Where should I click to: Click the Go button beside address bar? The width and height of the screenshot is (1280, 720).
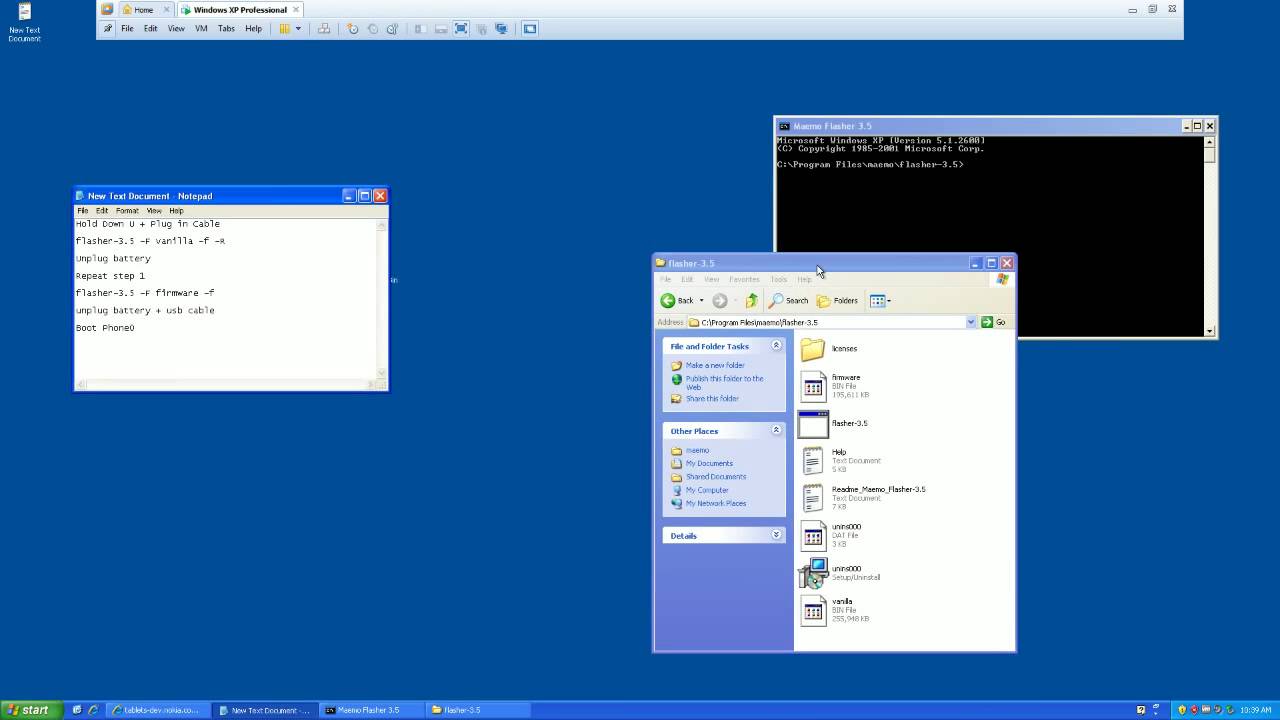(x=994, y=322)
